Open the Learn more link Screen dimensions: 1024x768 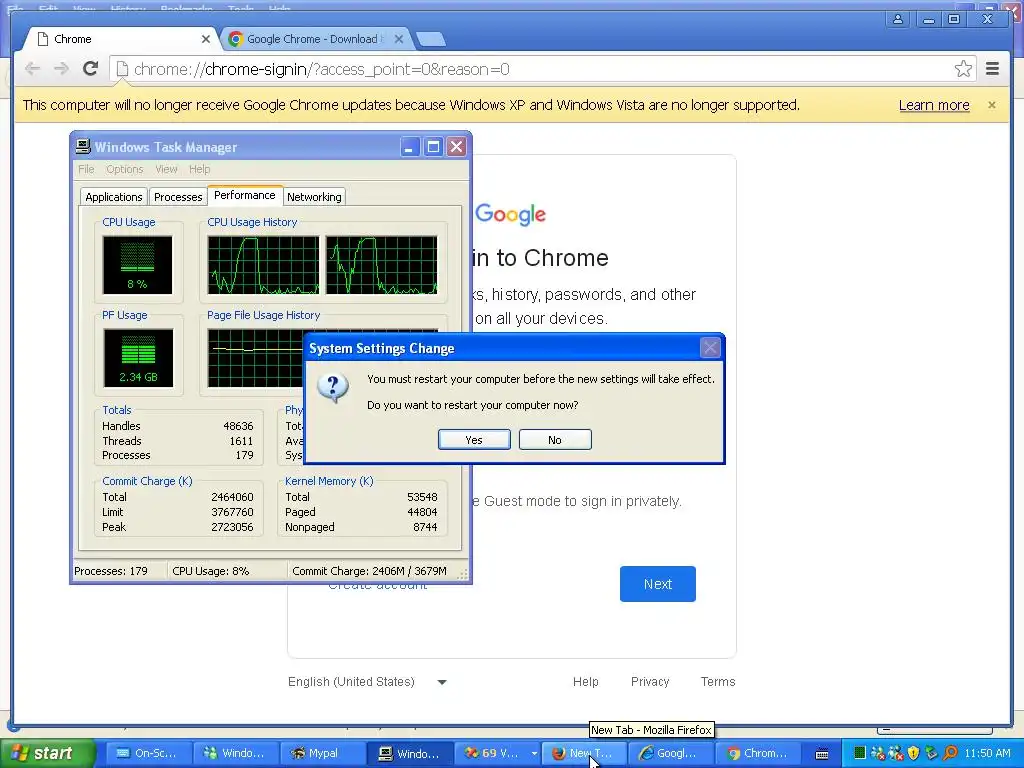click(934, 105)
